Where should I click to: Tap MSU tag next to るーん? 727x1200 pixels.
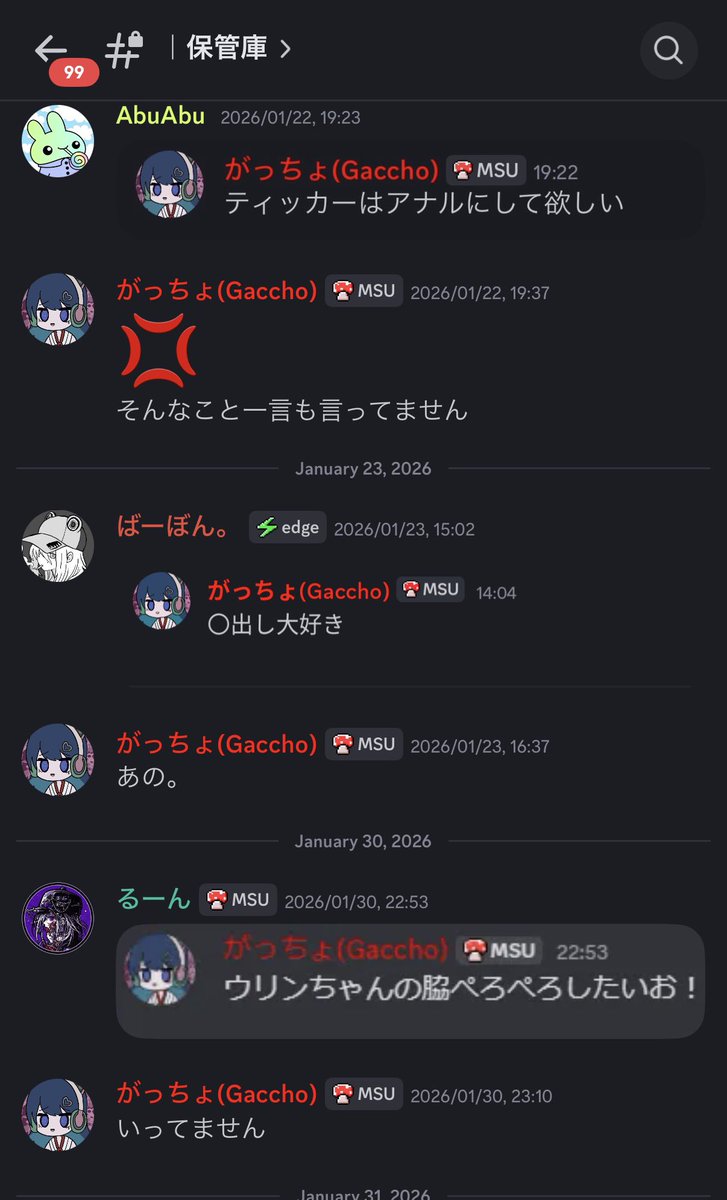click(x=238, y=900)
